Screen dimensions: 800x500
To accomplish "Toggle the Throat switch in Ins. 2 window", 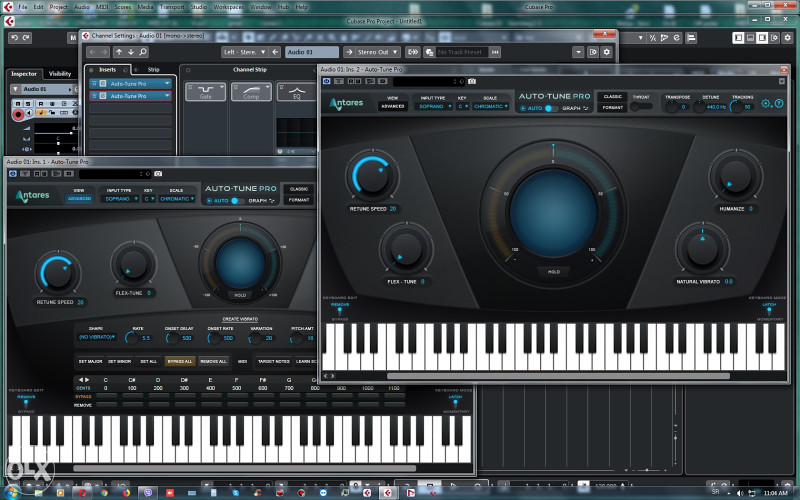I will (641, 106).
